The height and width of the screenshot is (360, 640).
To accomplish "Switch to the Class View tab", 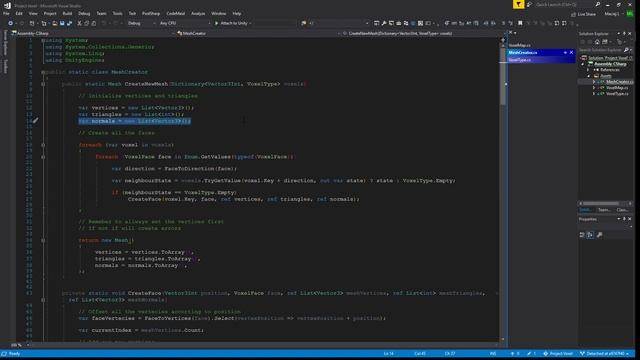I will pos(622,210).
